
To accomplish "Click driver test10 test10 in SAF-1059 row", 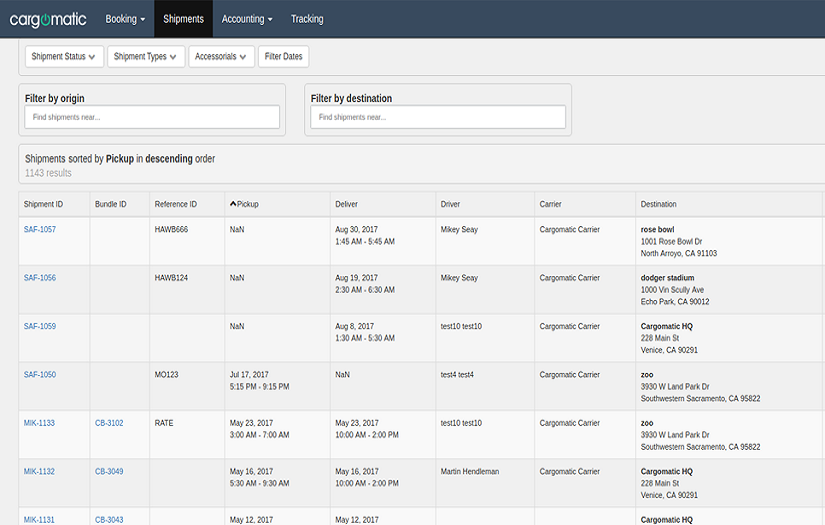I will (x=461, y=326).
